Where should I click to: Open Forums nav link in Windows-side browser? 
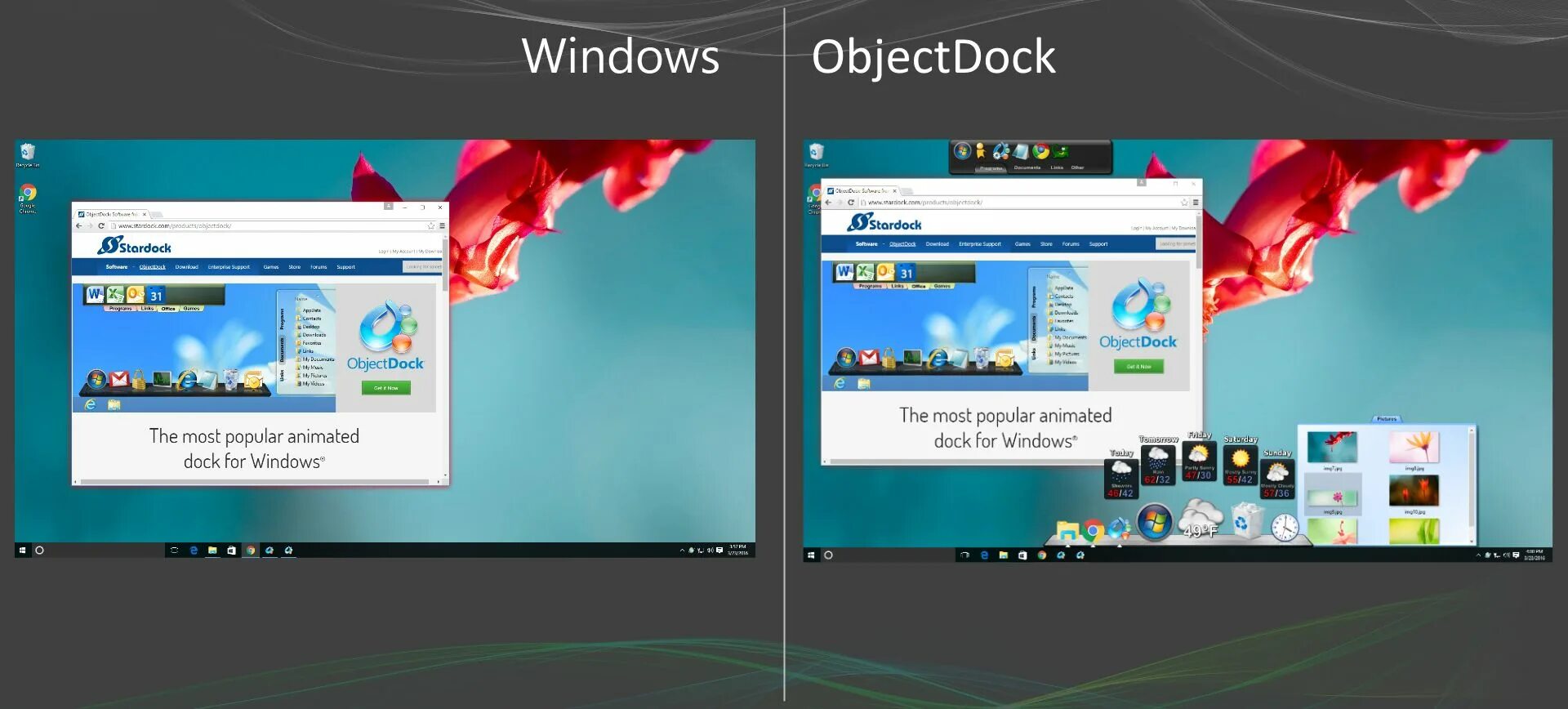(x=318, y=267)
